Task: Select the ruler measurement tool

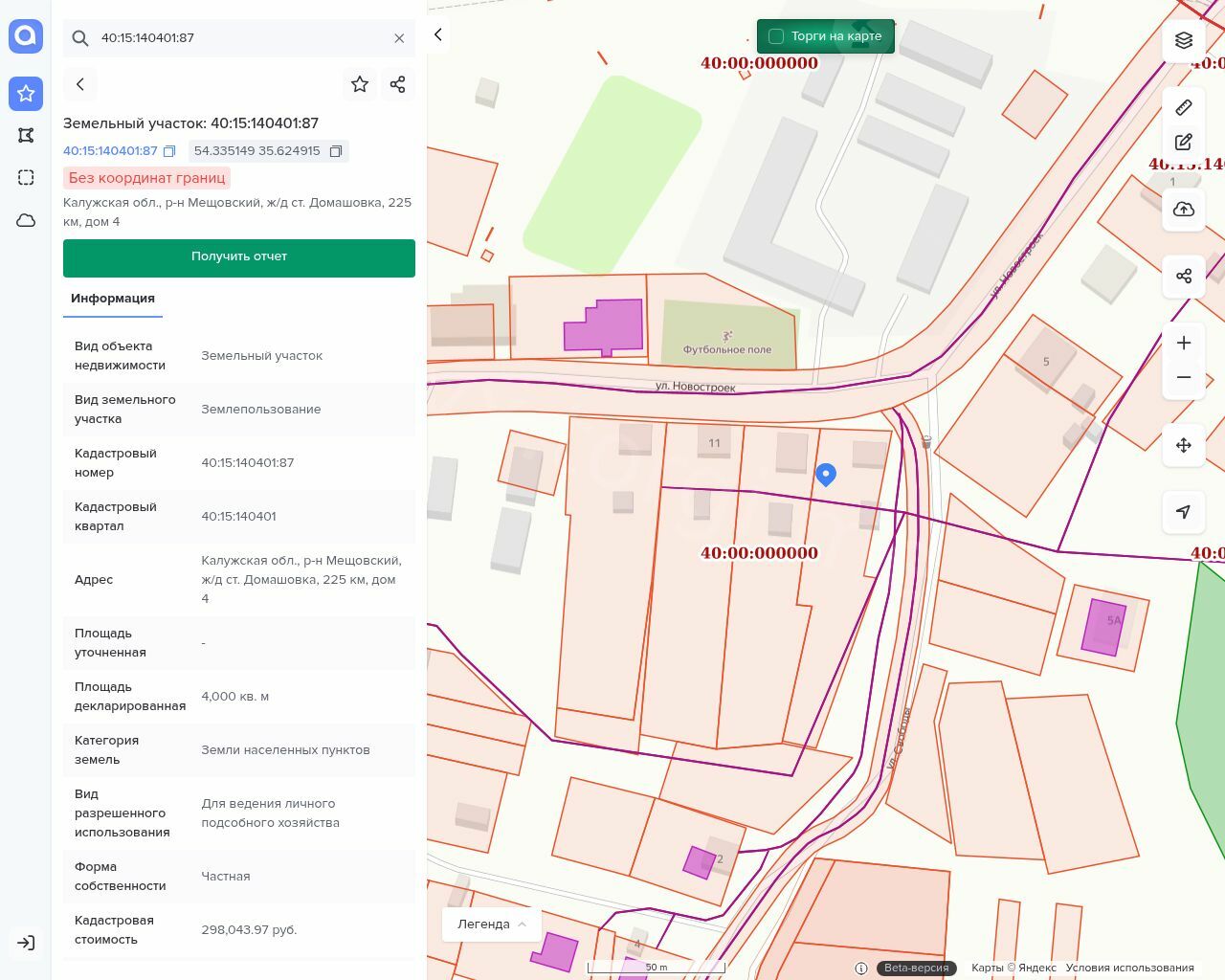Action: (1184, 107)
